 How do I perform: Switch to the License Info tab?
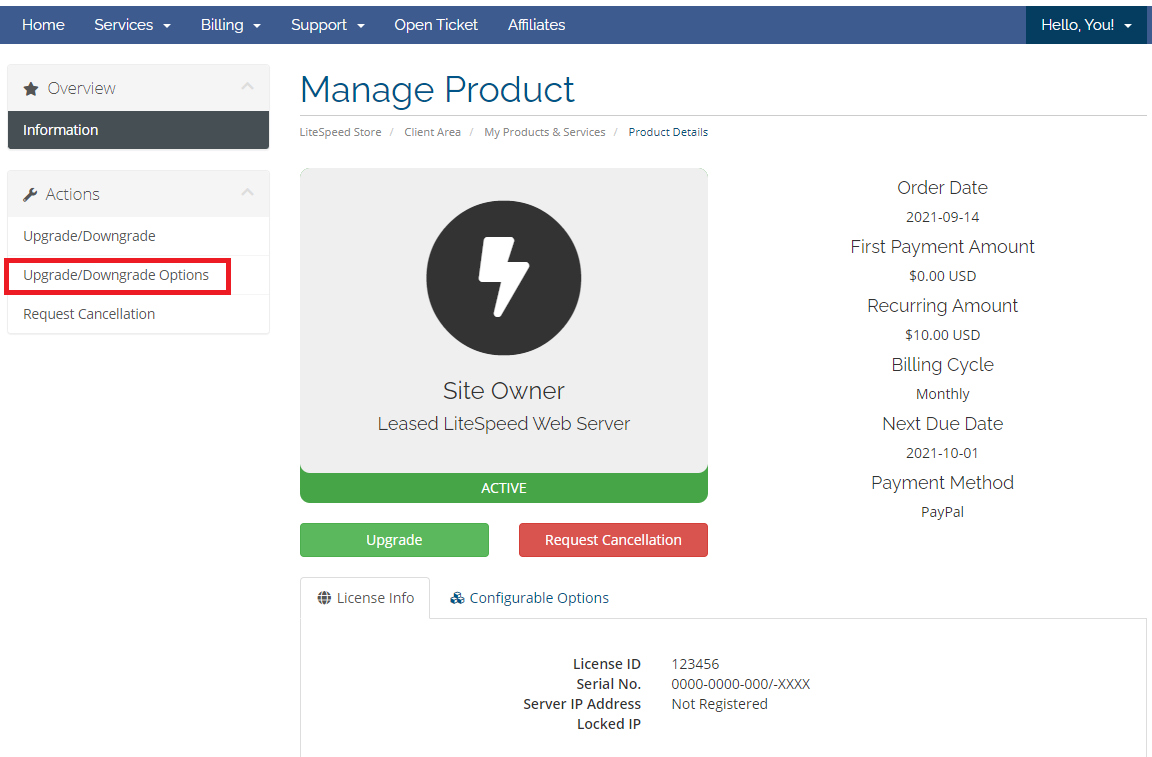[x=365, y=598]
